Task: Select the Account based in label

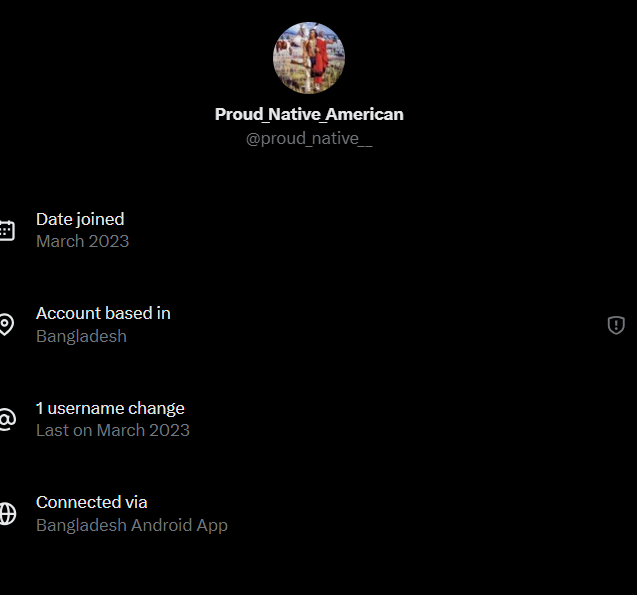Action: pos(103,313)
